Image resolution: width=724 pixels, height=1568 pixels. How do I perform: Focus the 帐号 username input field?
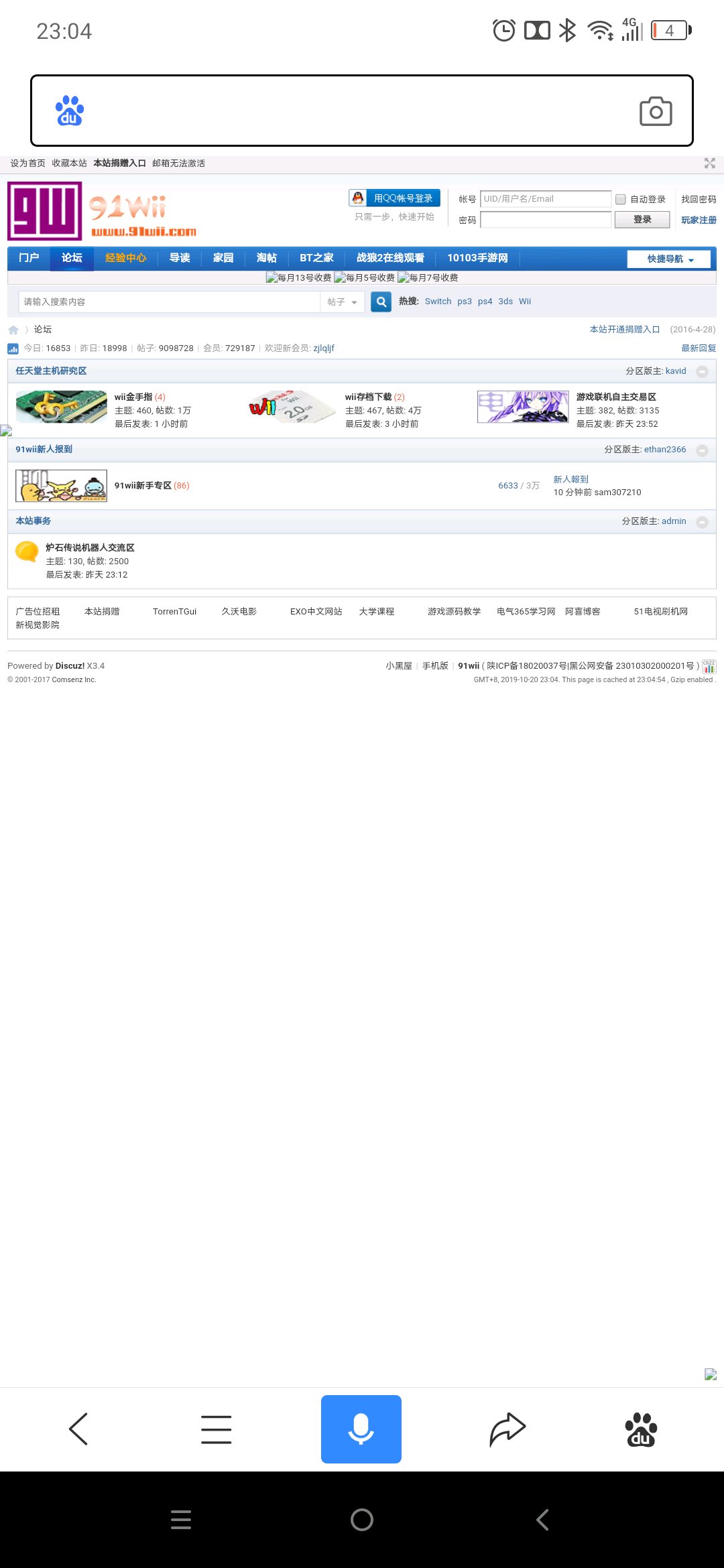point(546,199)
